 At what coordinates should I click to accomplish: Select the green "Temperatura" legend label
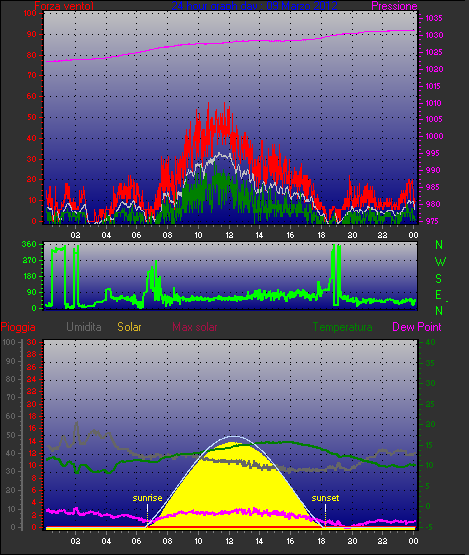click(343, 327)
